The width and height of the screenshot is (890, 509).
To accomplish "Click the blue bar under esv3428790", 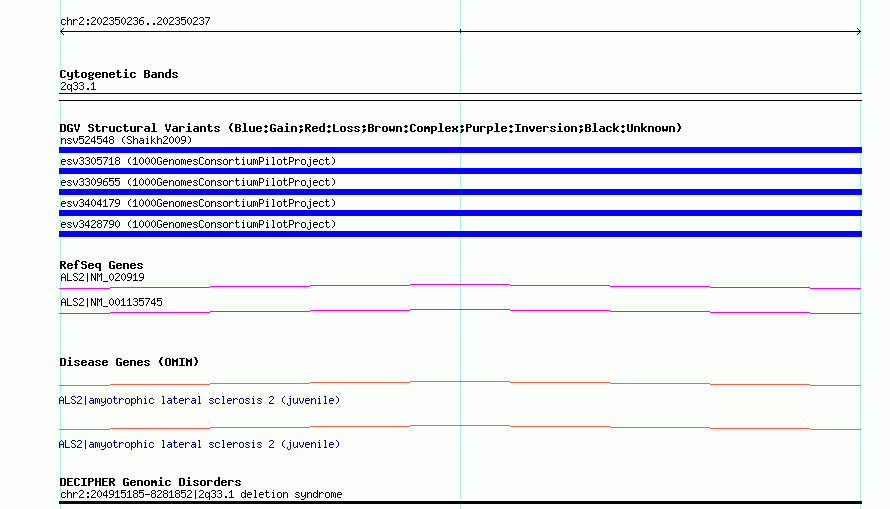I will tap(460, 234).
